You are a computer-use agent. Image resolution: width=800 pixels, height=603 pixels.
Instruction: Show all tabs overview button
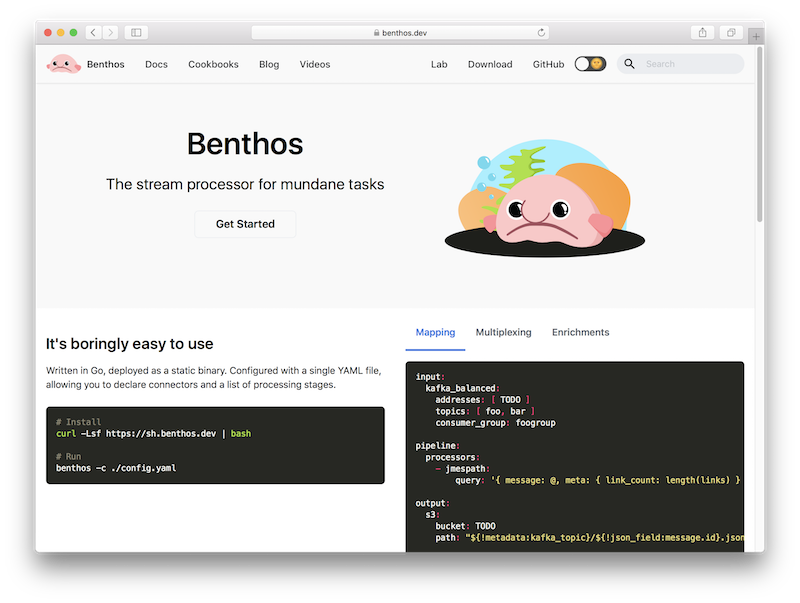point(731,33)
